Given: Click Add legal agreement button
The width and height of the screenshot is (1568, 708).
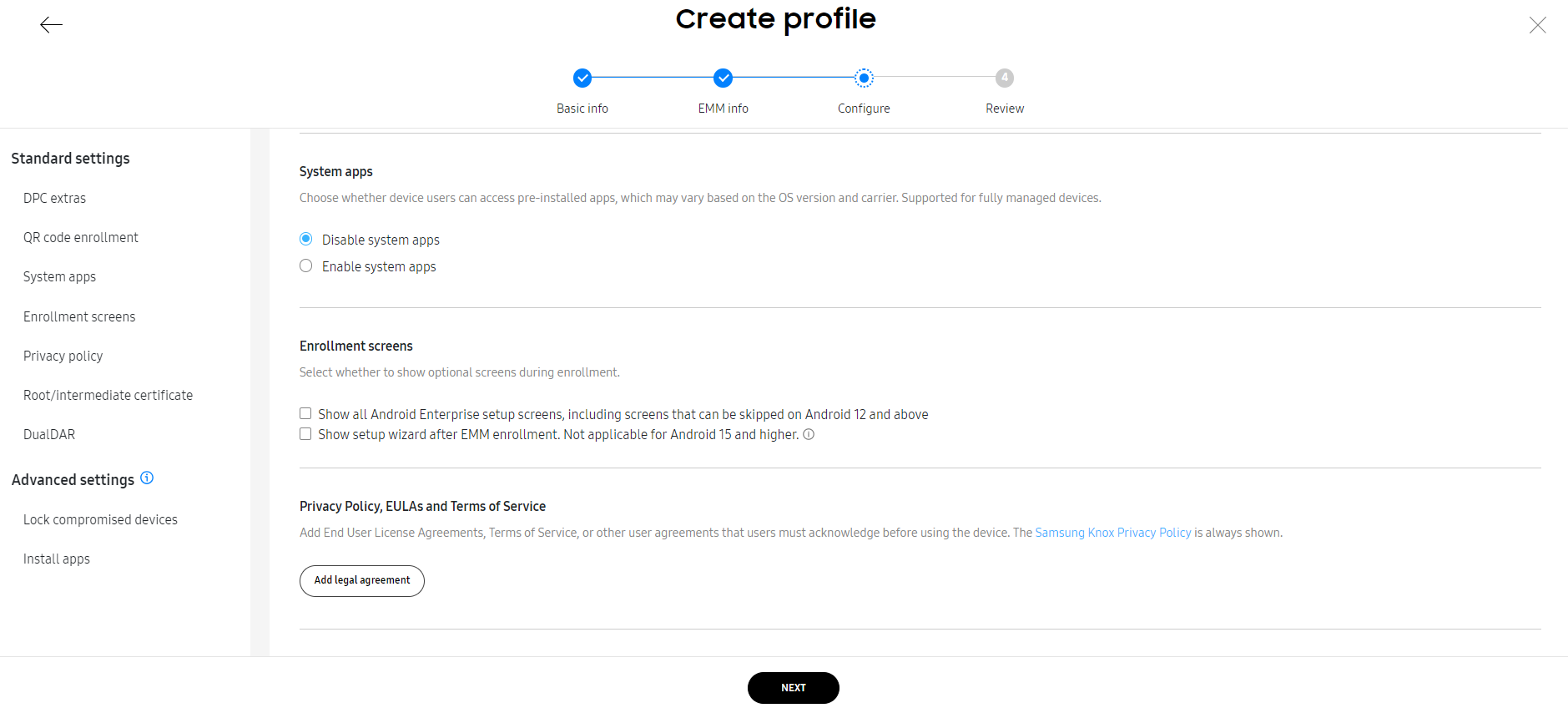Looking at the screenshot, I should [x=362, y=580].
